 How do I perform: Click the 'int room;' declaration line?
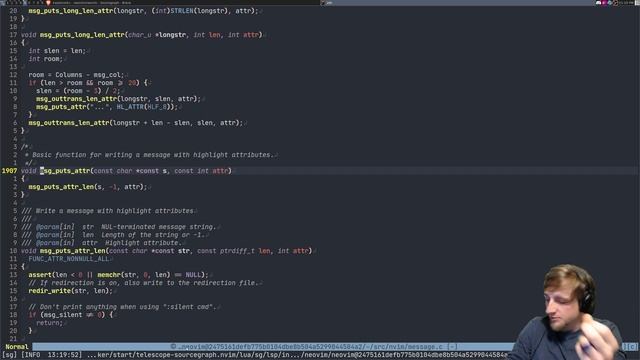coord(46,59)
